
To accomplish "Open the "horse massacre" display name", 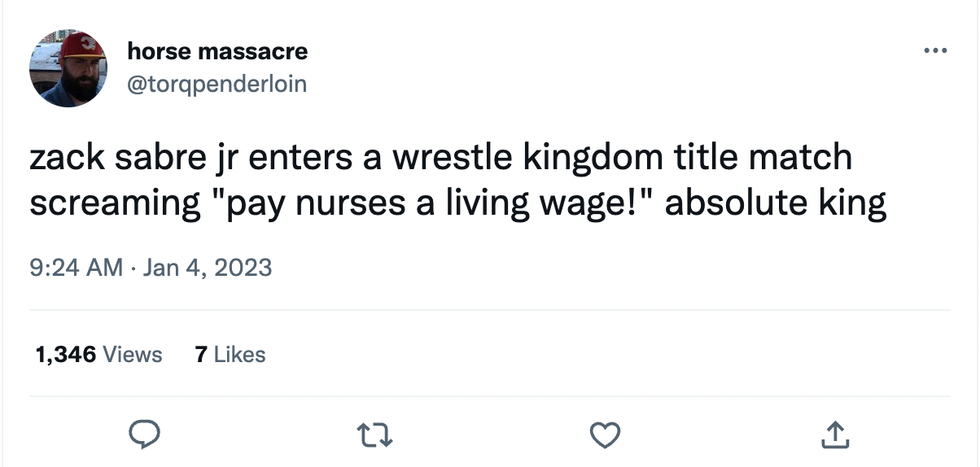I will [x=217, y=50].
